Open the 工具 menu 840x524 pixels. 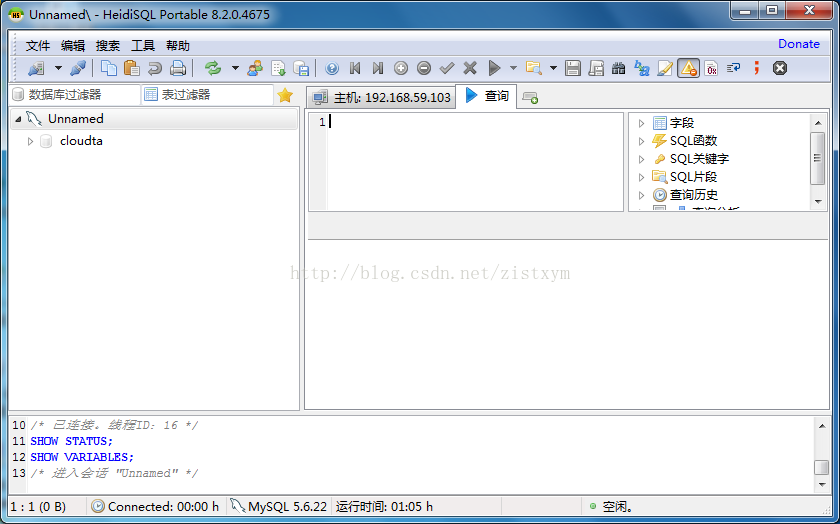(142, 46)
